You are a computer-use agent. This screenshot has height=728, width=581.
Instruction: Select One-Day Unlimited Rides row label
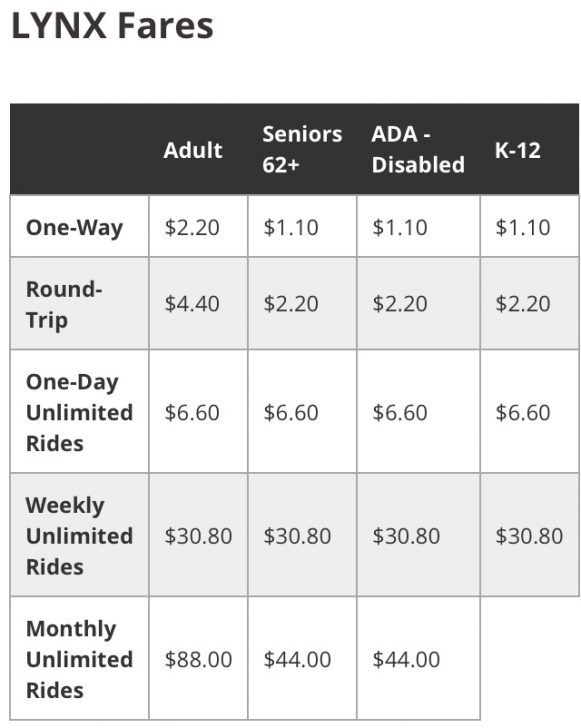click(79, 412)
